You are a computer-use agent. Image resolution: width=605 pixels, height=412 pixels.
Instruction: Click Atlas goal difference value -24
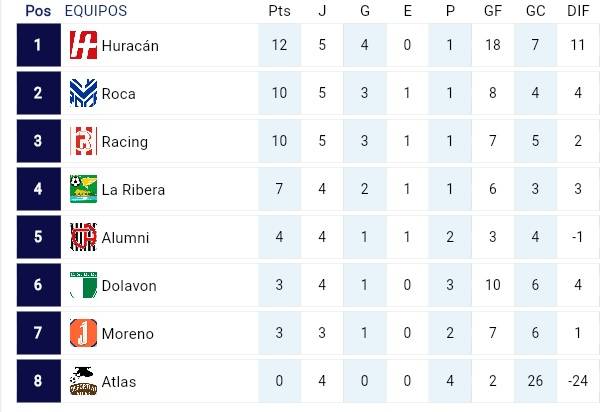(x=577, y=381)
